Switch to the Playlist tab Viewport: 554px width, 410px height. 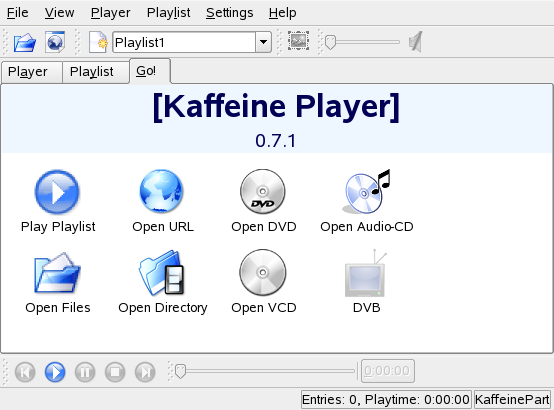click(x=96, y=72)
